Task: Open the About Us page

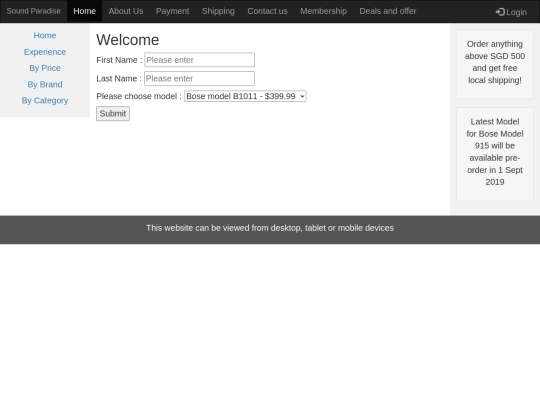Action: [126, 11]
